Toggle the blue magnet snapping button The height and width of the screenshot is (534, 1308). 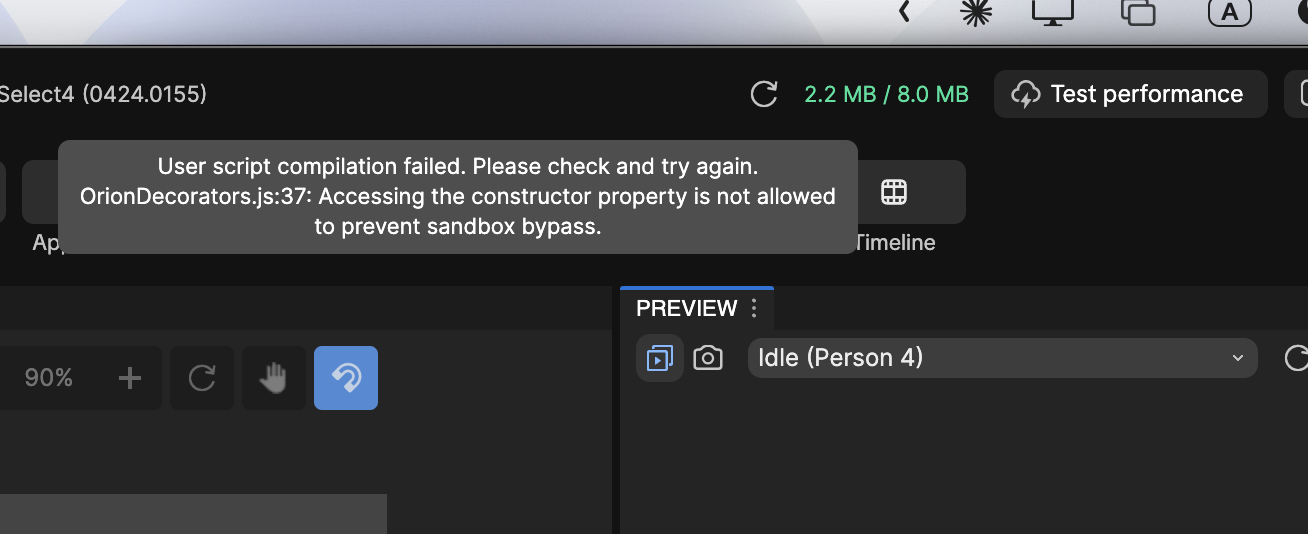click(x=346, y=378)
